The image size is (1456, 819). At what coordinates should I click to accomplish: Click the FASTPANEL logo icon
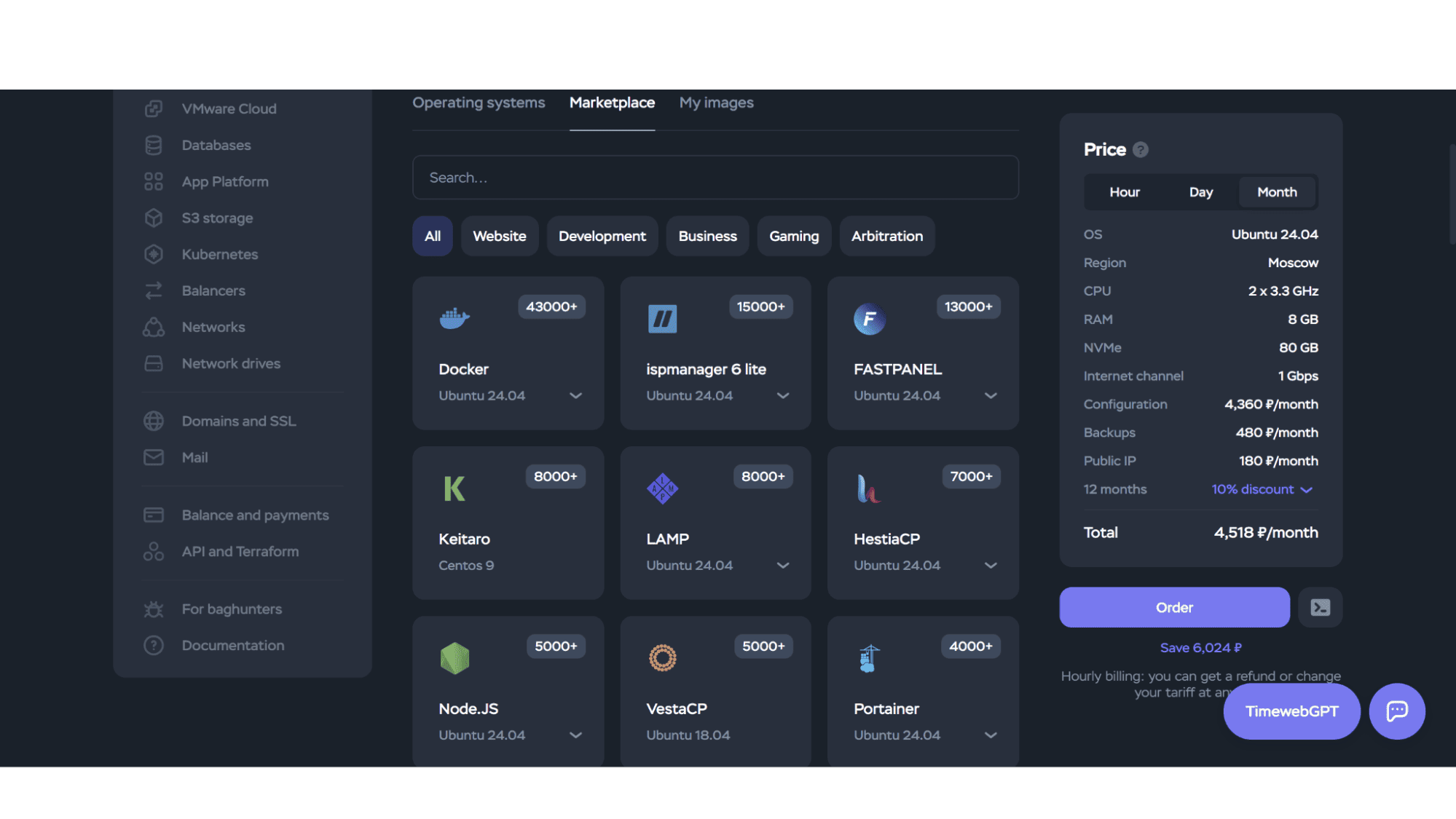[869, 319]
